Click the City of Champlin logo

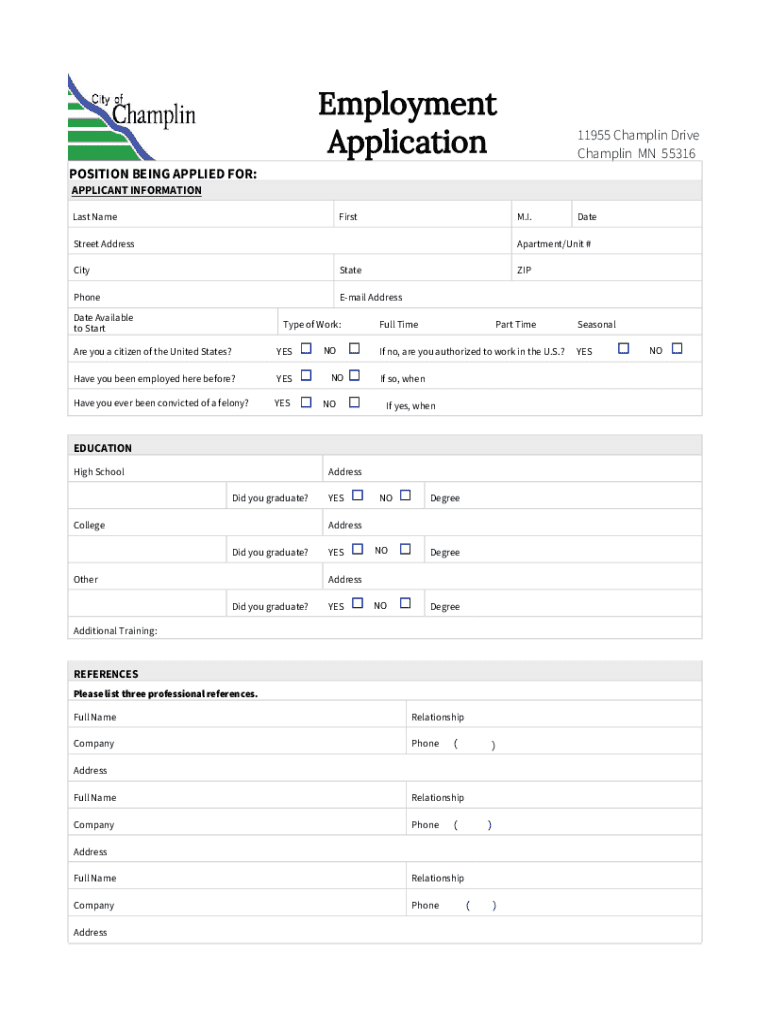pyautogui.click(x=131, y=117)
